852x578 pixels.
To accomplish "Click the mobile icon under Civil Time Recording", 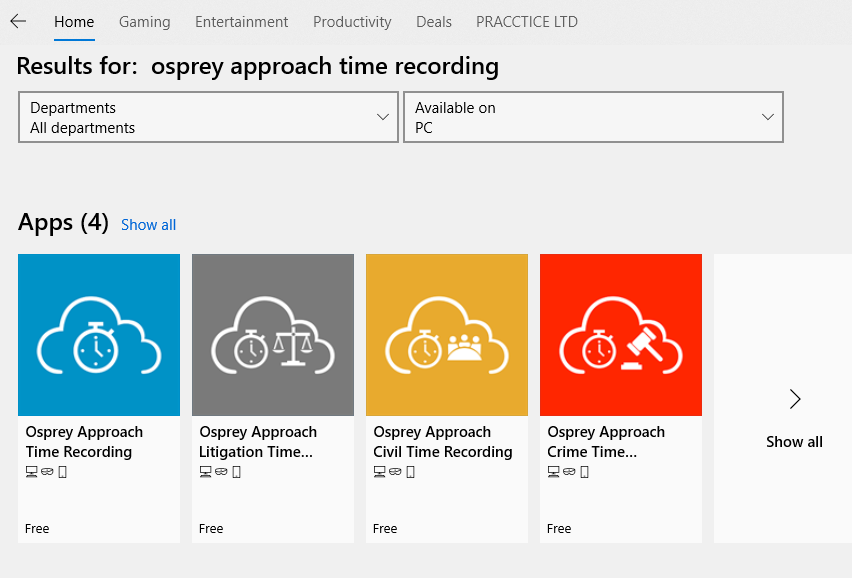I will click(x=410, y=472).
